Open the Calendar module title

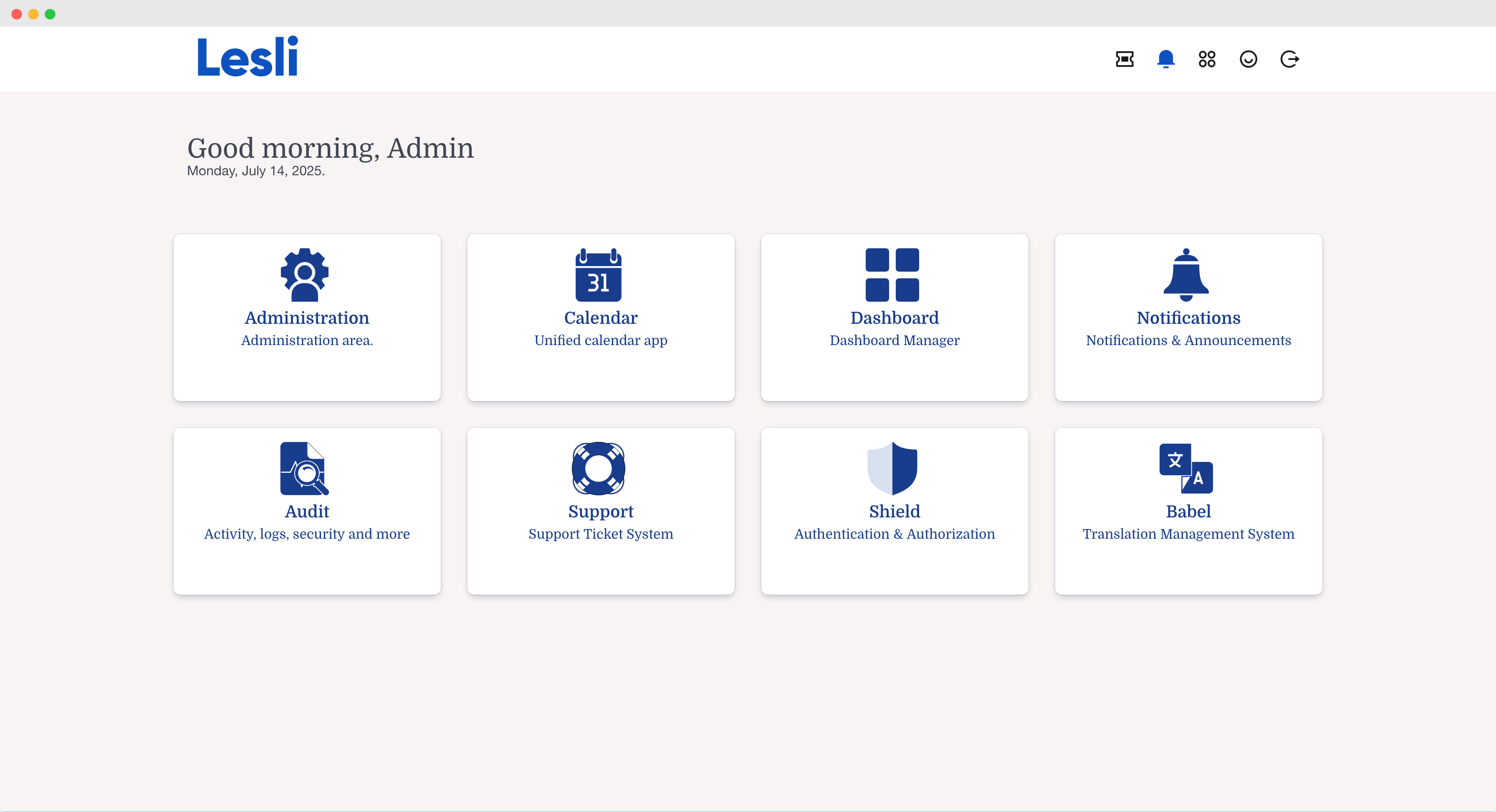click(601, 318)
